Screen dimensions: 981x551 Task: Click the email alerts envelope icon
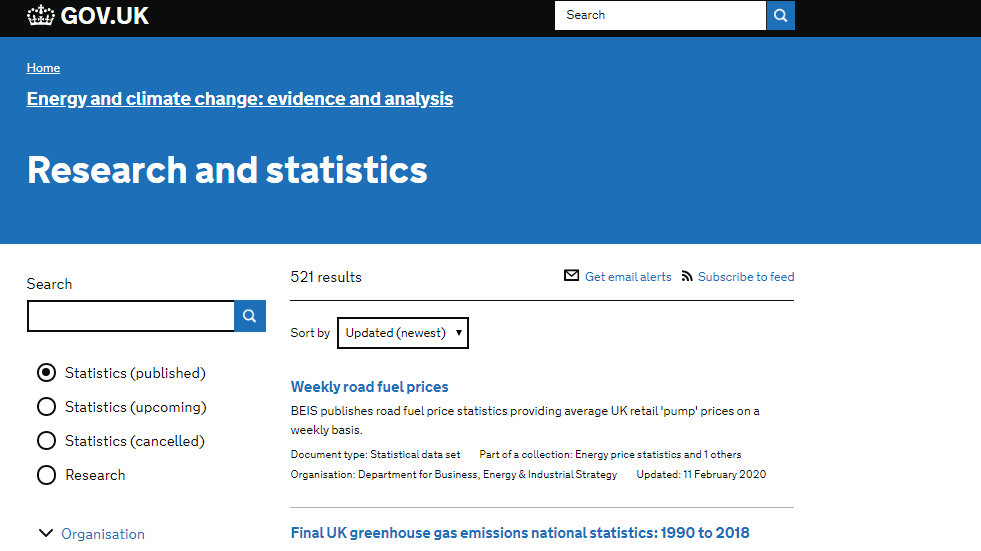tap(571, 275)
